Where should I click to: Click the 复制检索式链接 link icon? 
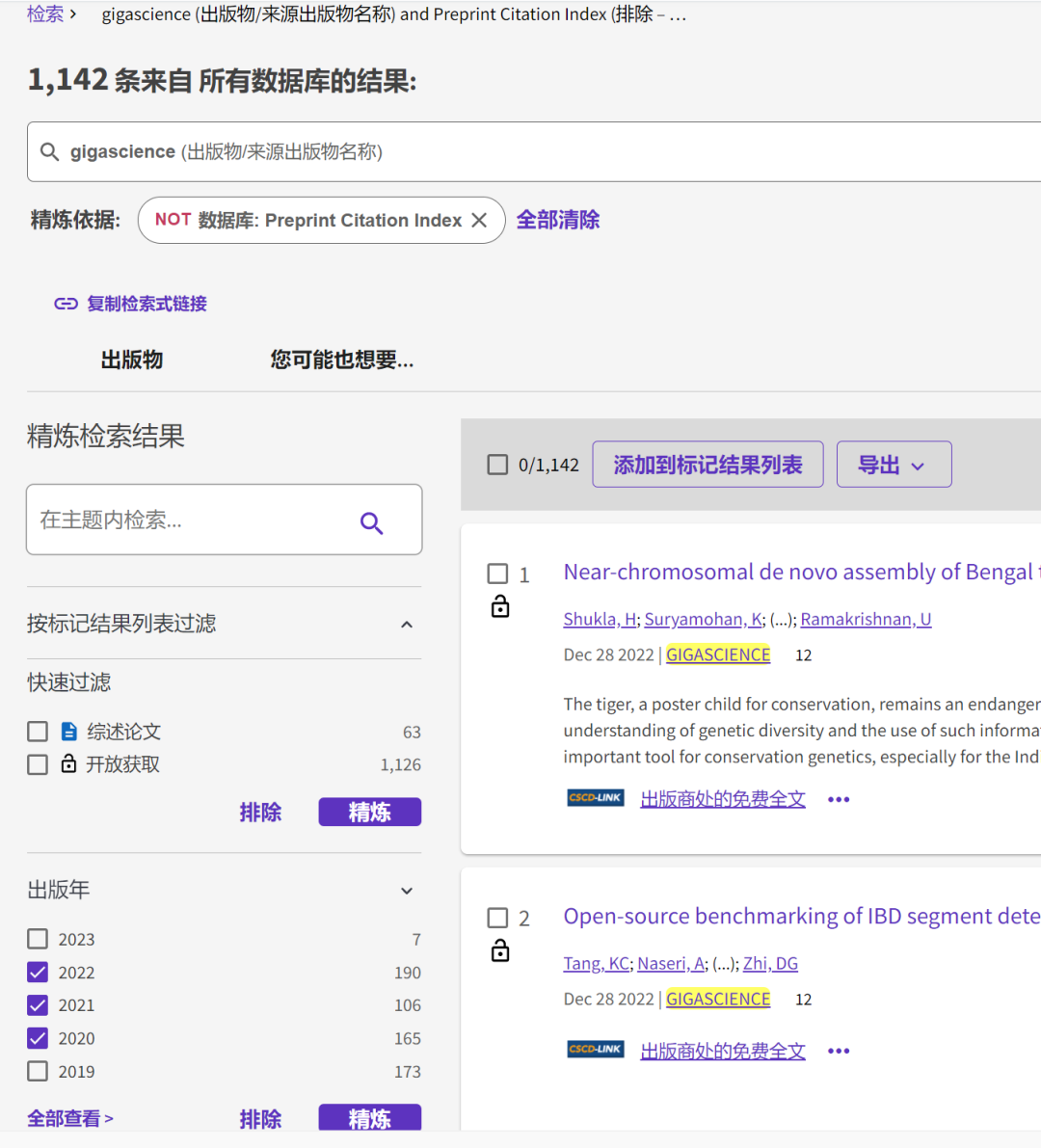pos(66,303)
